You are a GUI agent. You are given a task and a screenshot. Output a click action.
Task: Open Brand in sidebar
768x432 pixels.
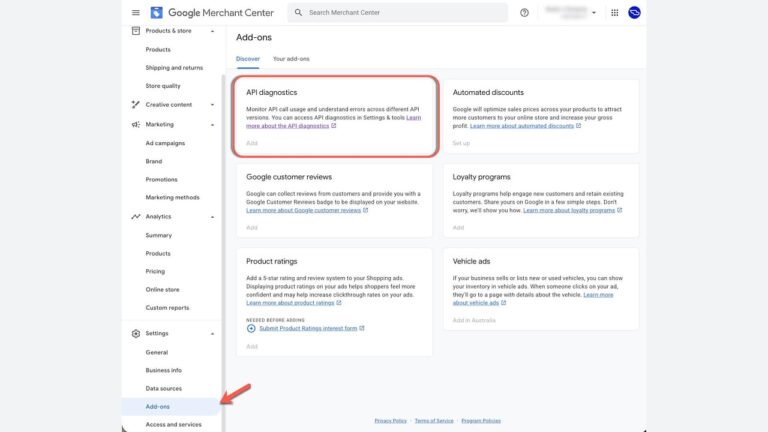(x=154, y=161)
